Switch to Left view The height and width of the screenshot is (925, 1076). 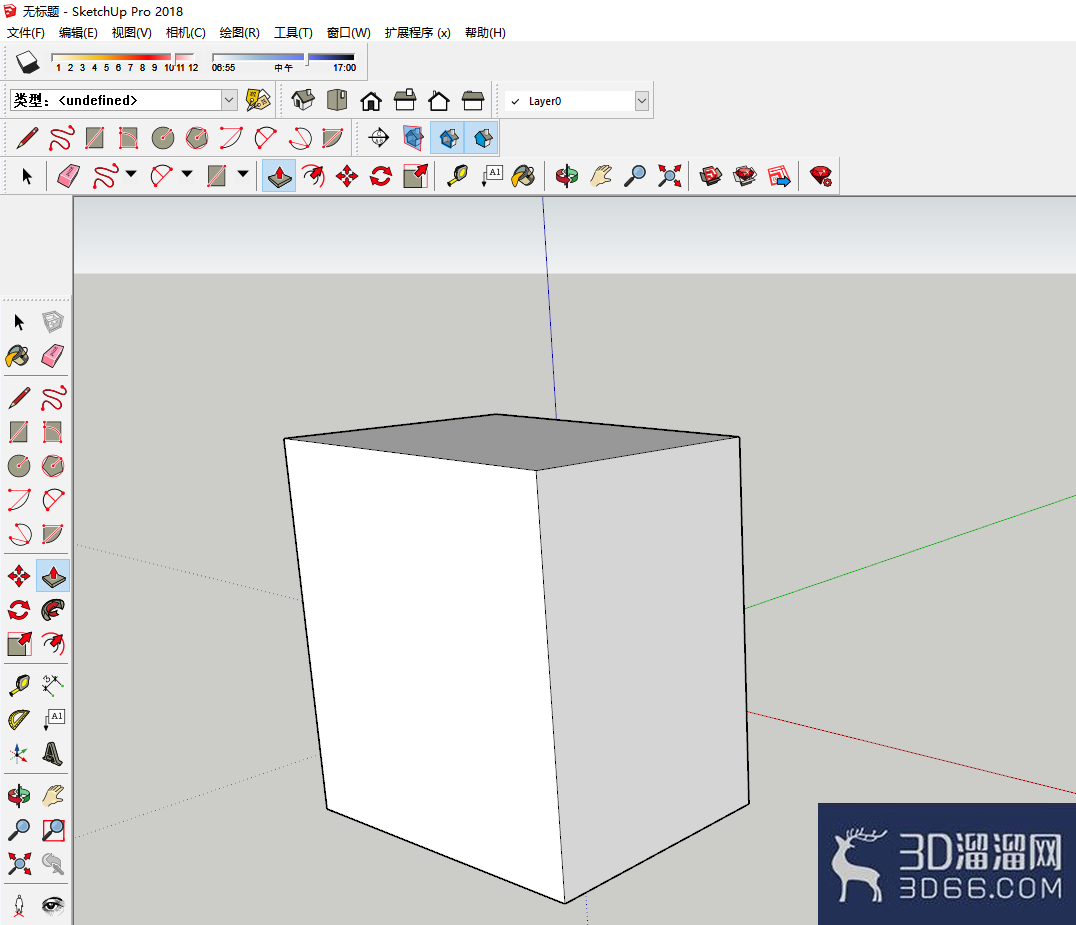[473, 100]
